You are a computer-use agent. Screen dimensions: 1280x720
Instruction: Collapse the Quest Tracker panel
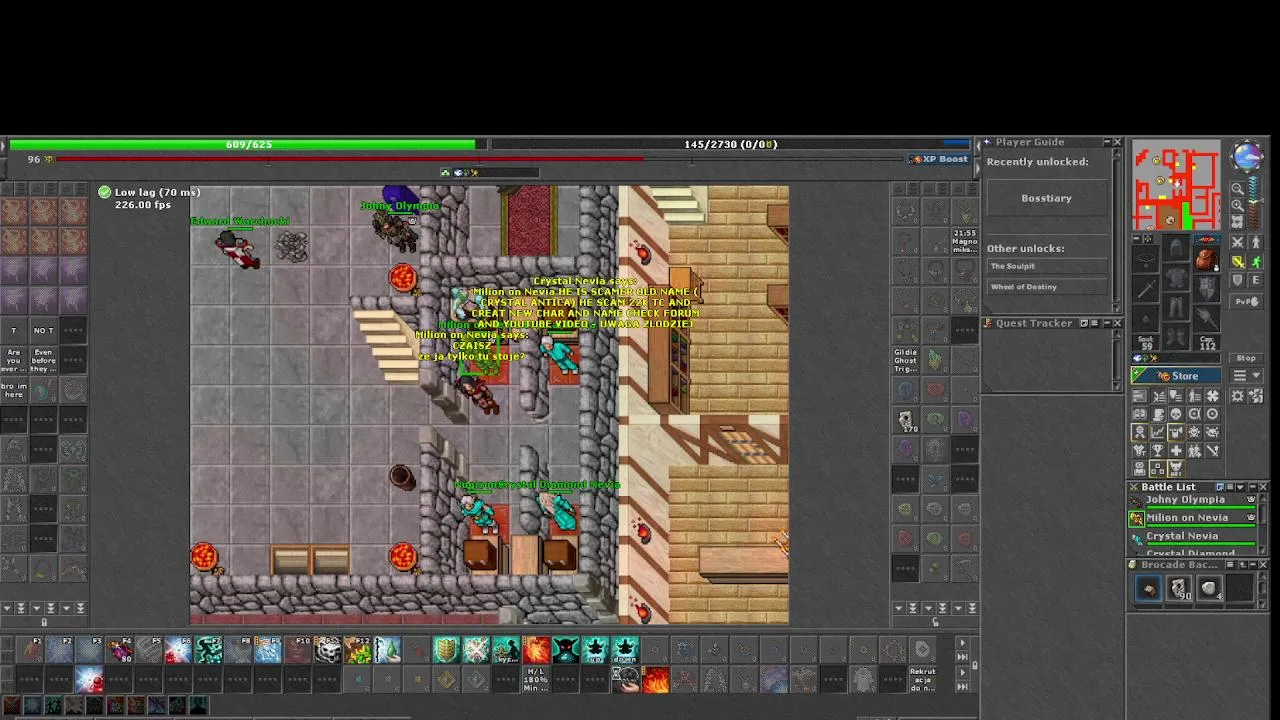point(1107,323)
